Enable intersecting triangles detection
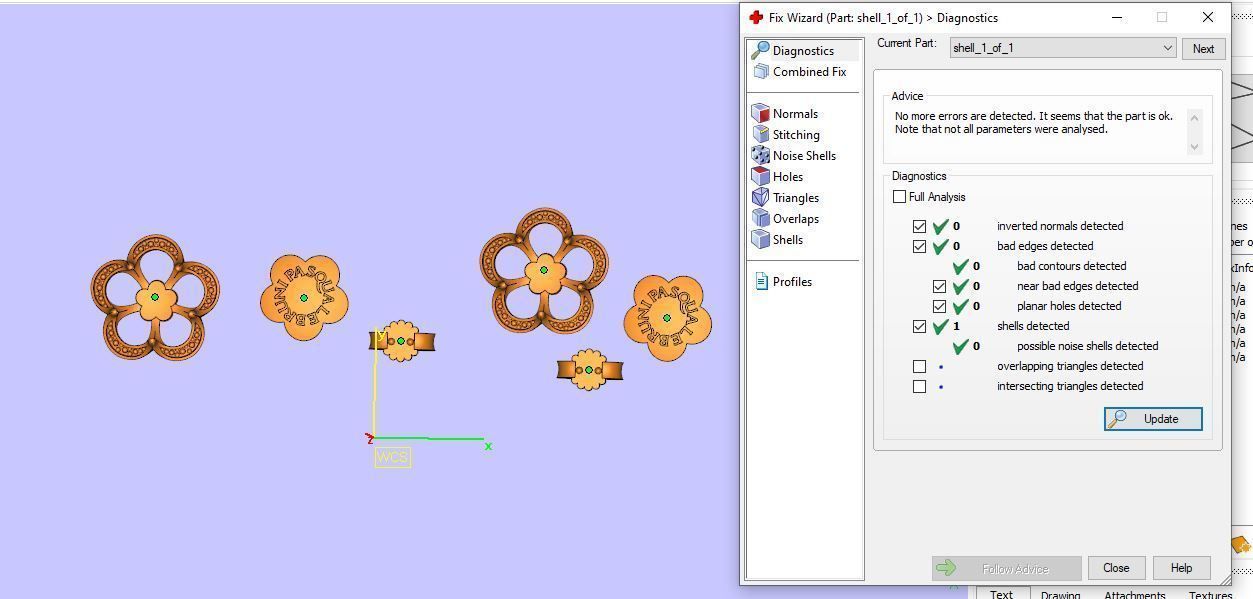Viewport: 1253px width, 599px height. click(x=919, y=386)
